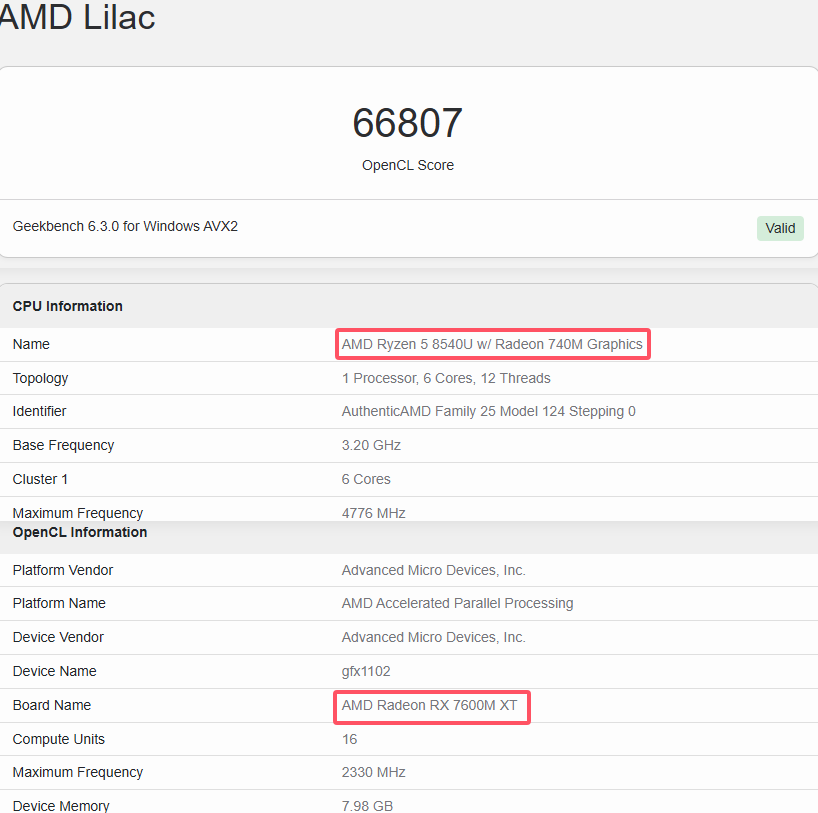Click the OpenCL Score label under the number

pos(407,165)
